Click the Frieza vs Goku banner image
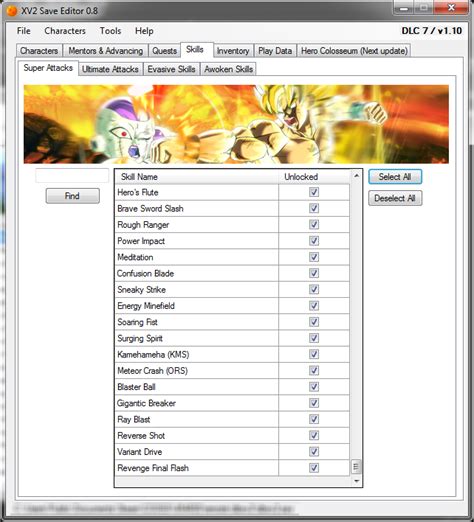This screenshot has width=474, height=522. [x=236, y=124]
